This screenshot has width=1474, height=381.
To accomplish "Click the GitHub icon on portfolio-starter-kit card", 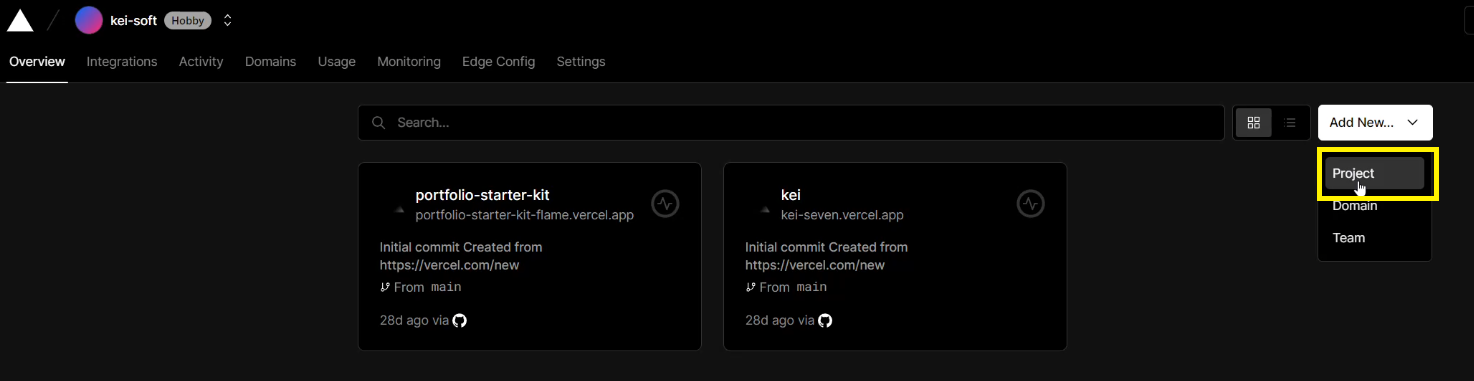I will pos(460,320).
